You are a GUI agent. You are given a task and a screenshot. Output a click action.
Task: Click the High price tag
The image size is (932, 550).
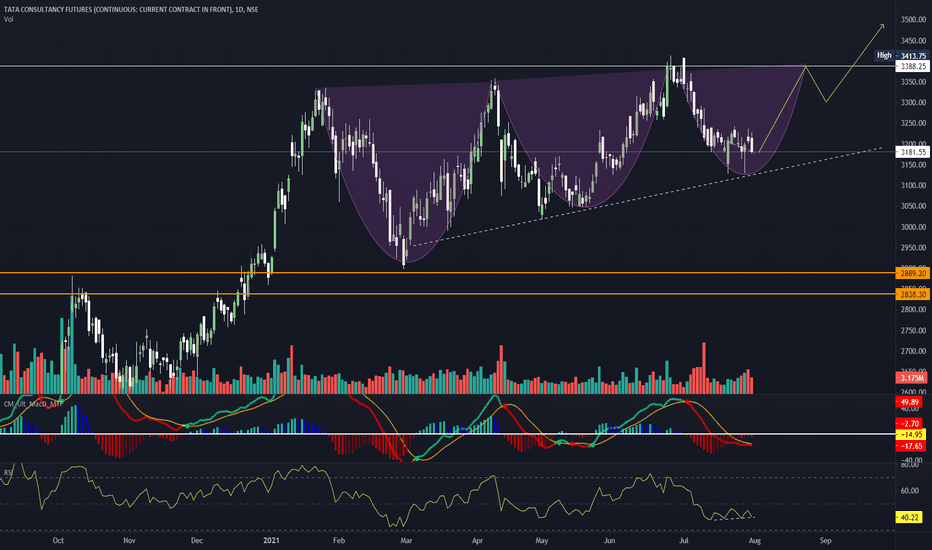884,55
